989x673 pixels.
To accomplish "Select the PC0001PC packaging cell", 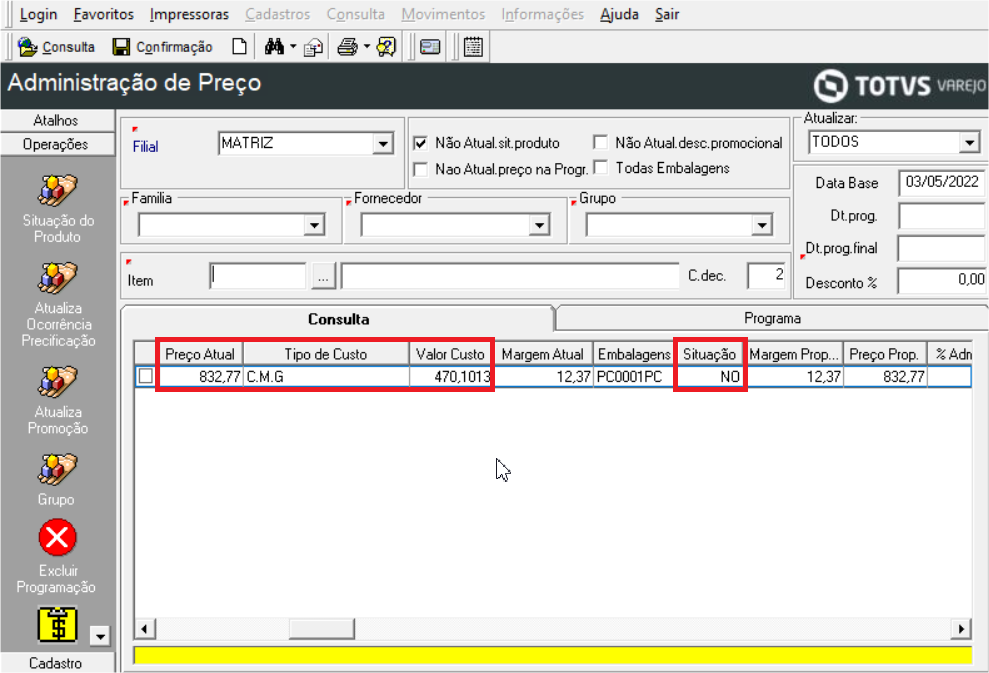I will tap(634, 377).
